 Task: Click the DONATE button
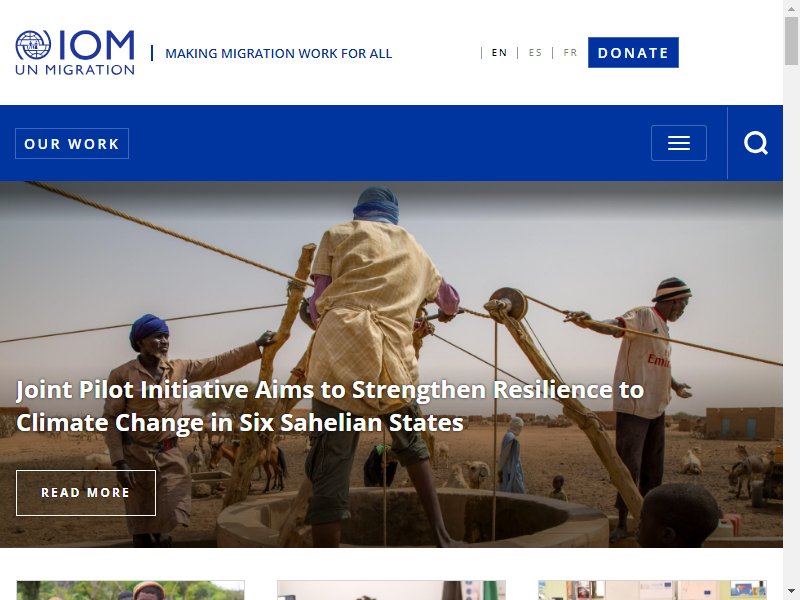pyautogui.click(x=633, y=53)
